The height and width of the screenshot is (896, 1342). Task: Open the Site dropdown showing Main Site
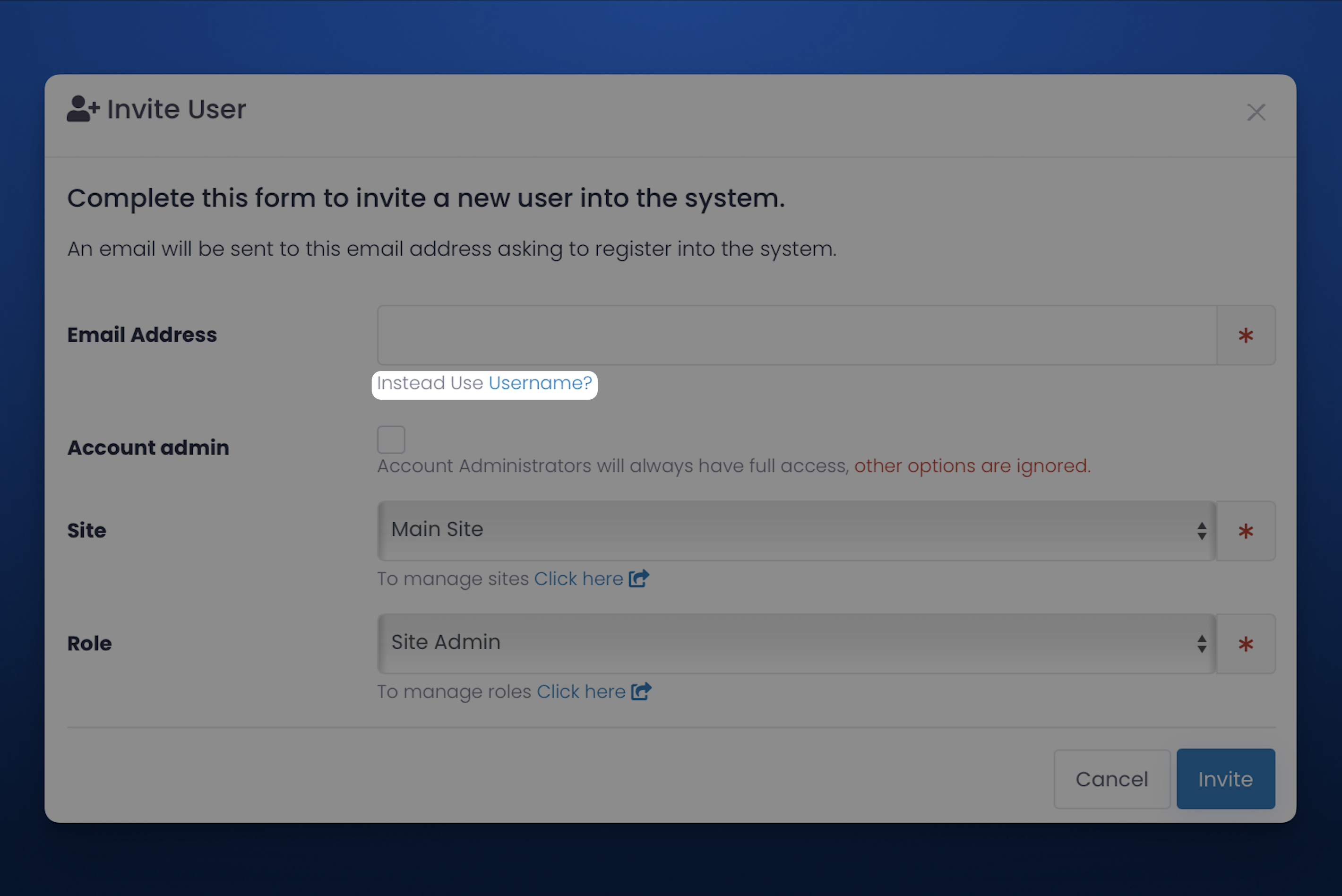pyautogui.click(x=788, y=530)
